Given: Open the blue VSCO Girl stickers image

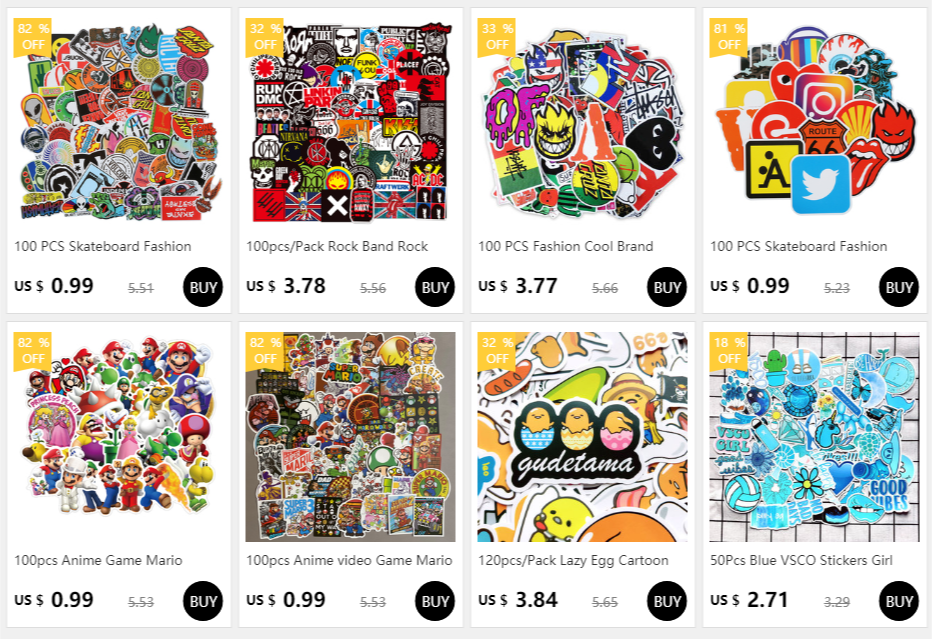Looking at the screenshot, I should (x=814, y=437).
